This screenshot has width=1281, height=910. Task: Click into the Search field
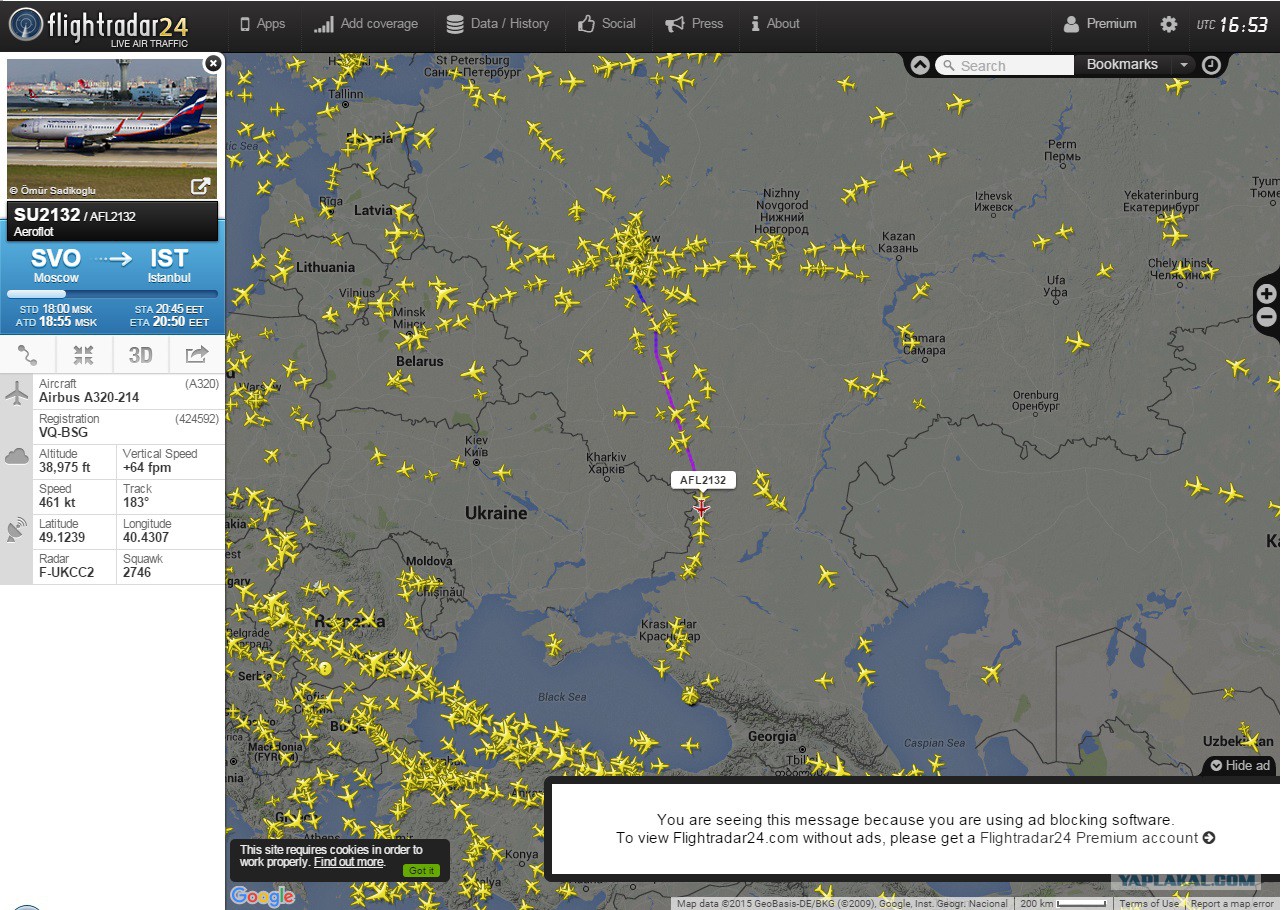1004,66
